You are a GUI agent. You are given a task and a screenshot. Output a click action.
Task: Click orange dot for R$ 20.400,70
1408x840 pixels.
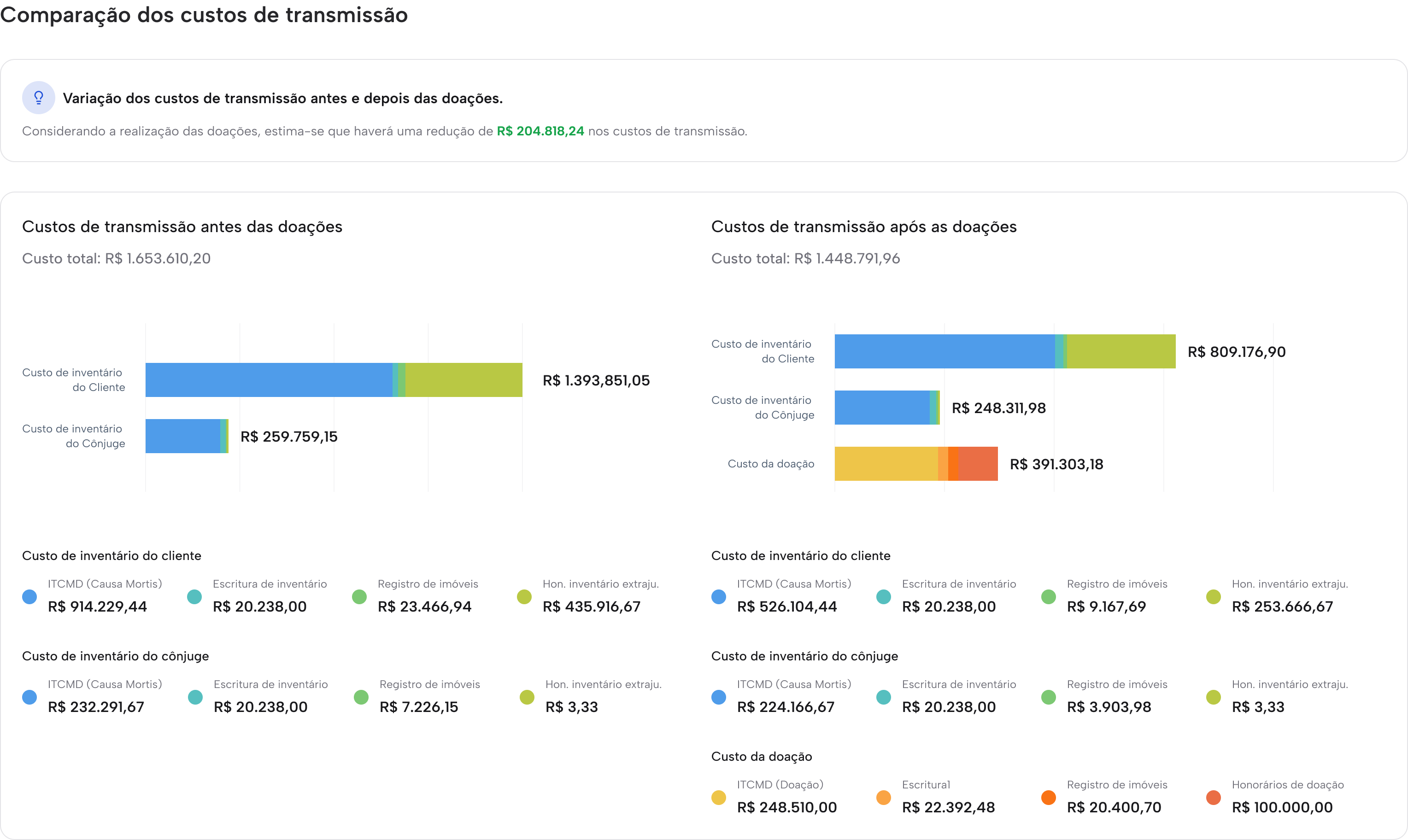click(1049, 798)
